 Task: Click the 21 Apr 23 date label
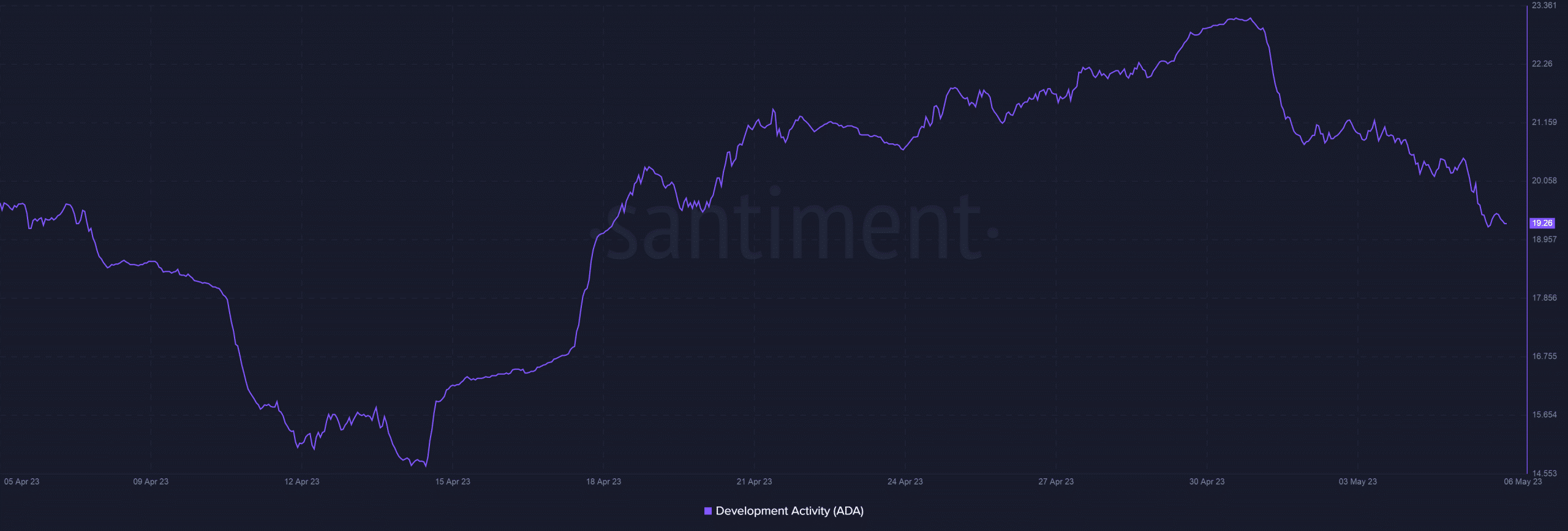(754, 481)
